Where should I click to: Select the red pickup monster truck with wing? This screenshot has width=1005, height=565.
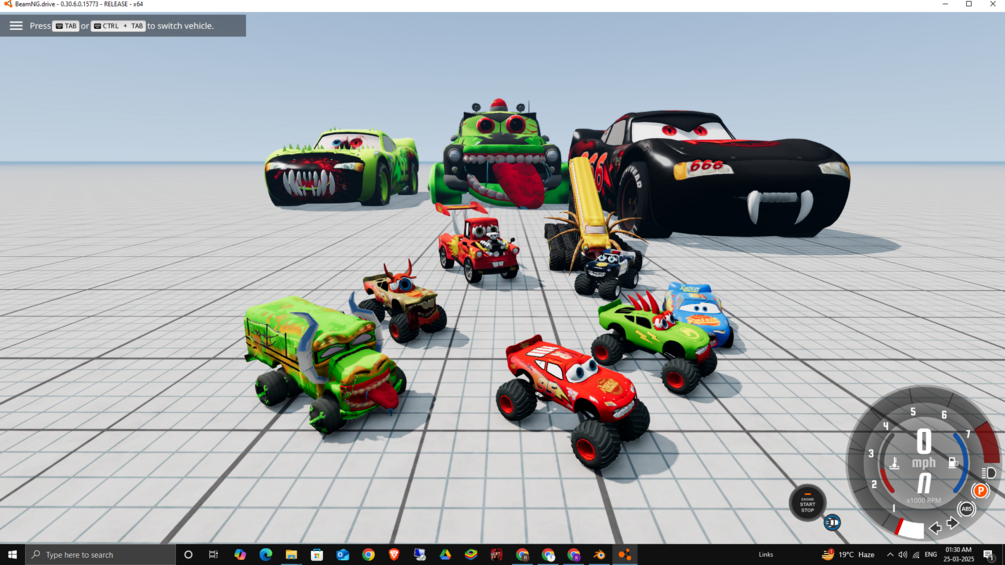478,244
